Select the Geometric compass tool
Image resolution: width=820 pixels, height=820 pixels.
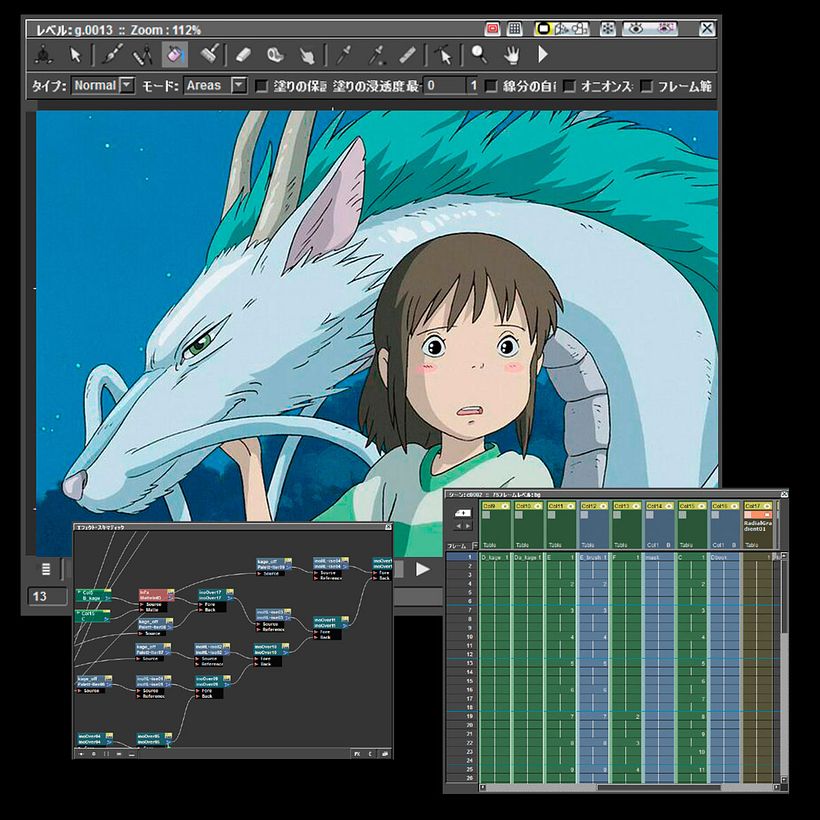pyautogui.click(x=143, y=54)
